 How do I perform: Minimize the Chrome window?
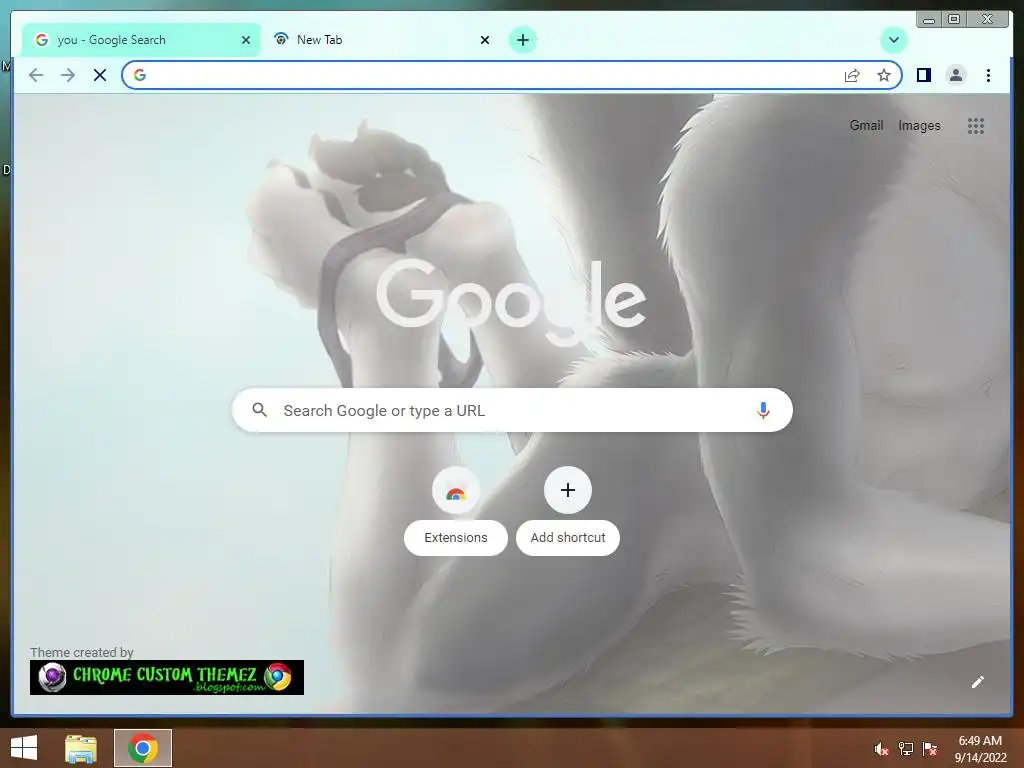click(929, 20)
